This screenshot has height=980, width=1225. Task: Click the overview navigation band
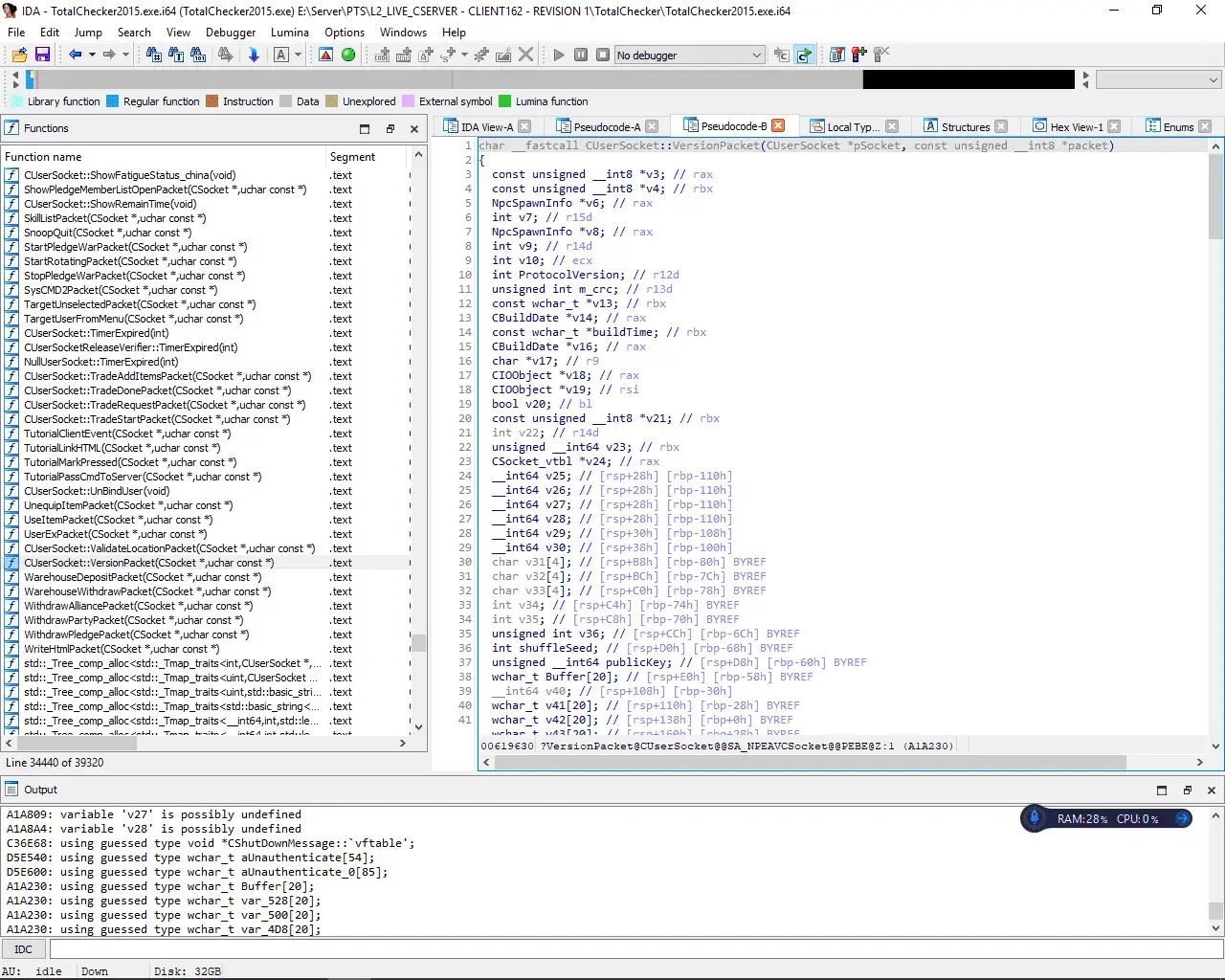click(550, 79)
